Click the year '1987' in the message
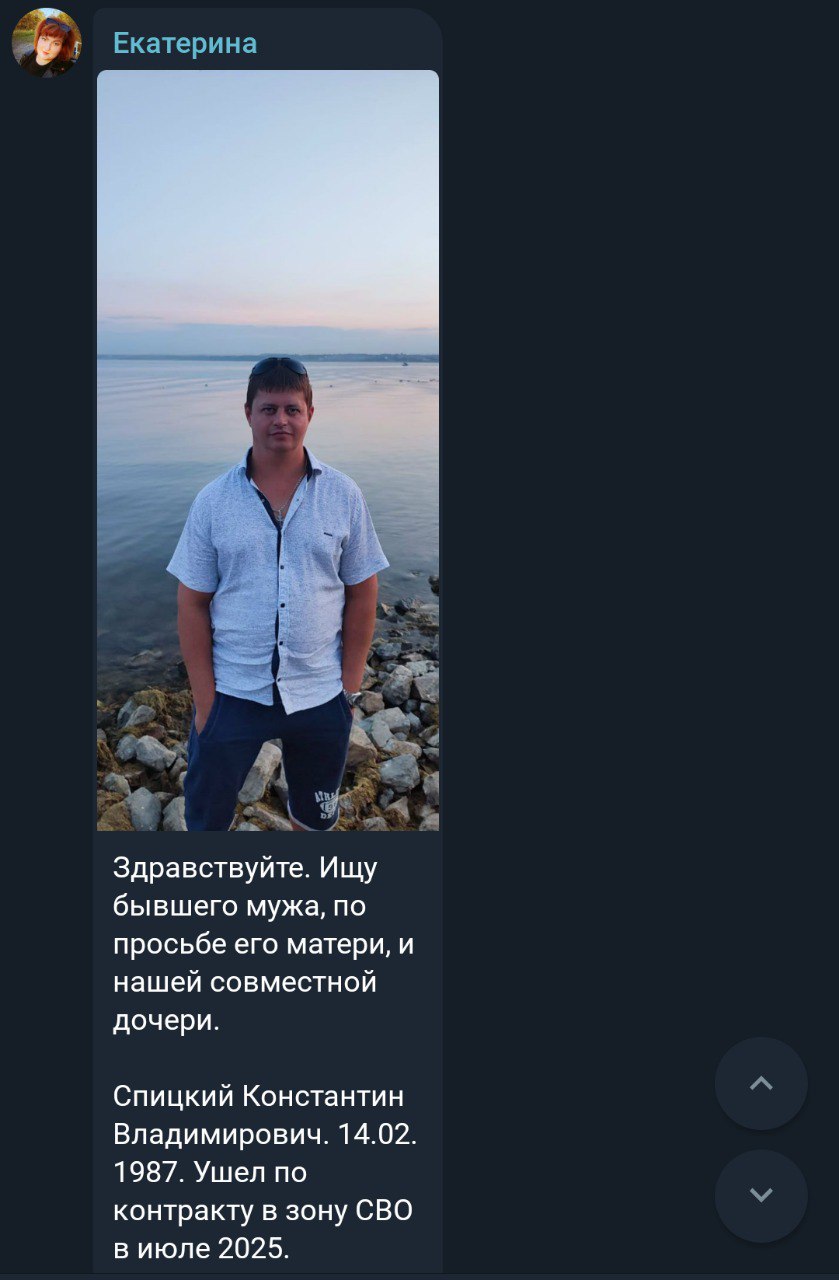This screenshot has width=839, height=1280. [x=147, y=1172]
